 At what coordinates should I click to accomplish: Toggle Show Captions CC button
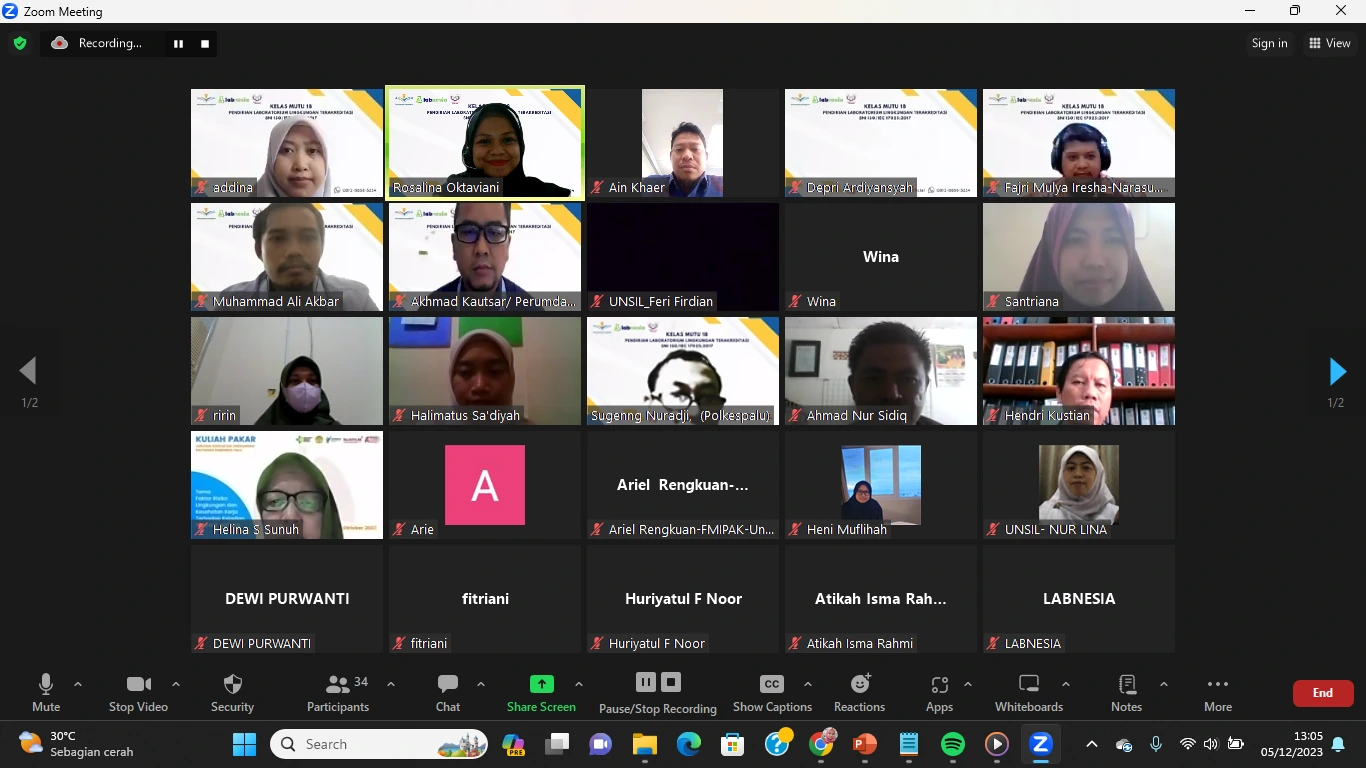tap(772, 685)
